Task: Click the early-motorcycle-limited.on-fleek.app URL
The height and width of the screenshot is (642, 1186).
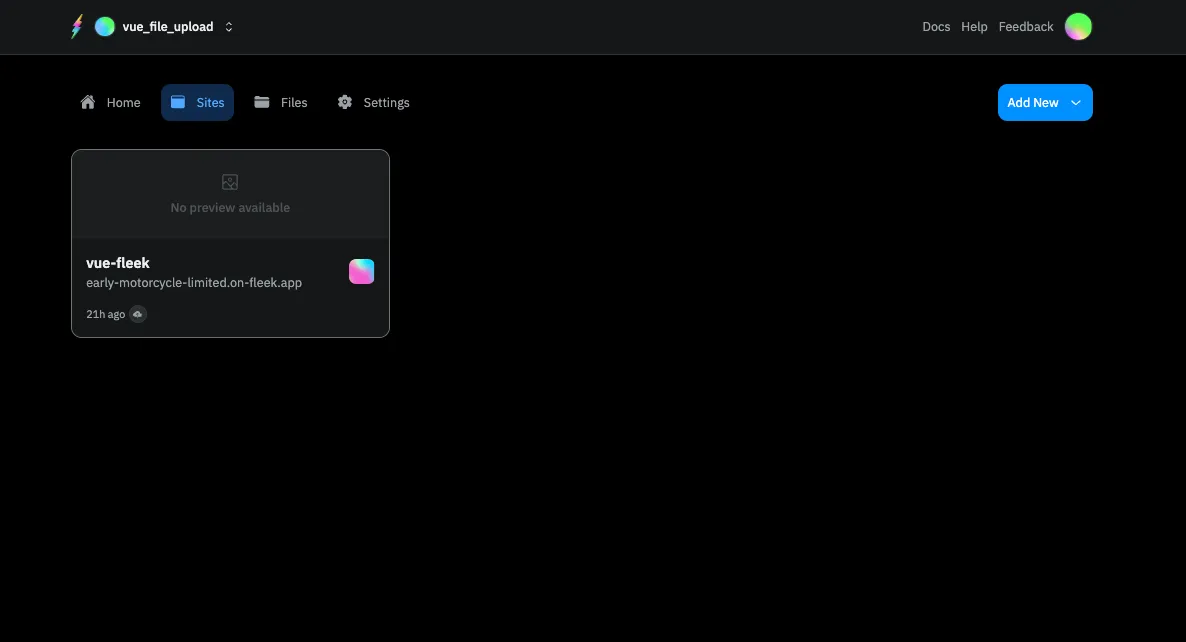Action: (194, 283)
